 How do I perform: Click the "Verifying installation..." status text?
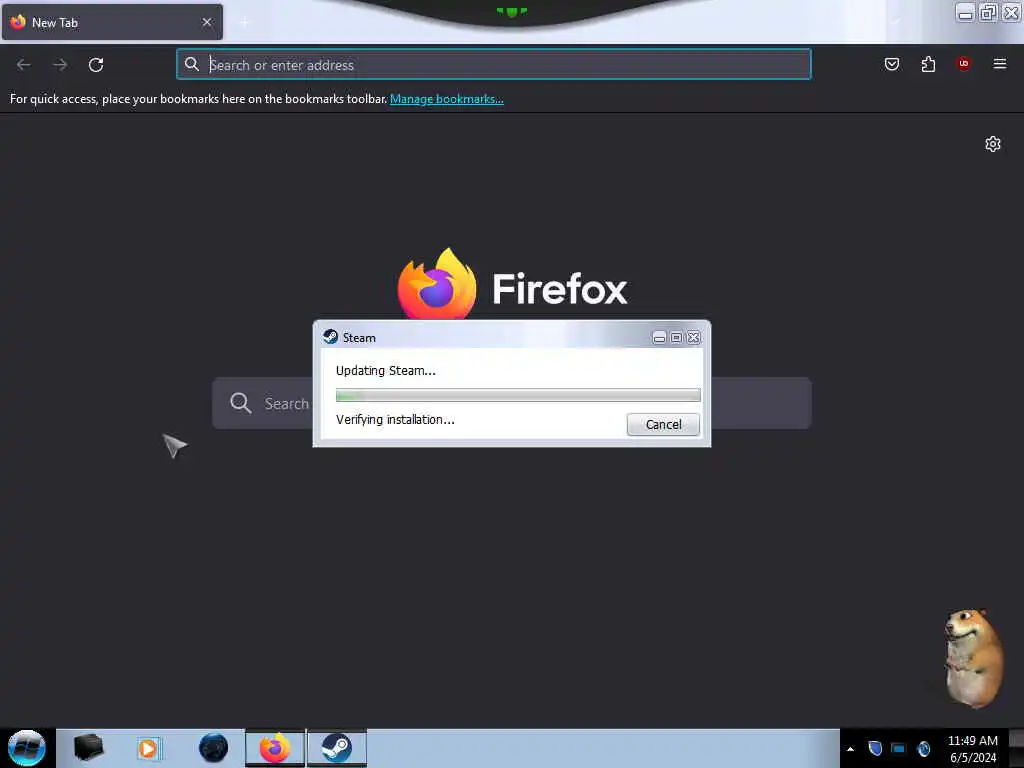(395, 419)
